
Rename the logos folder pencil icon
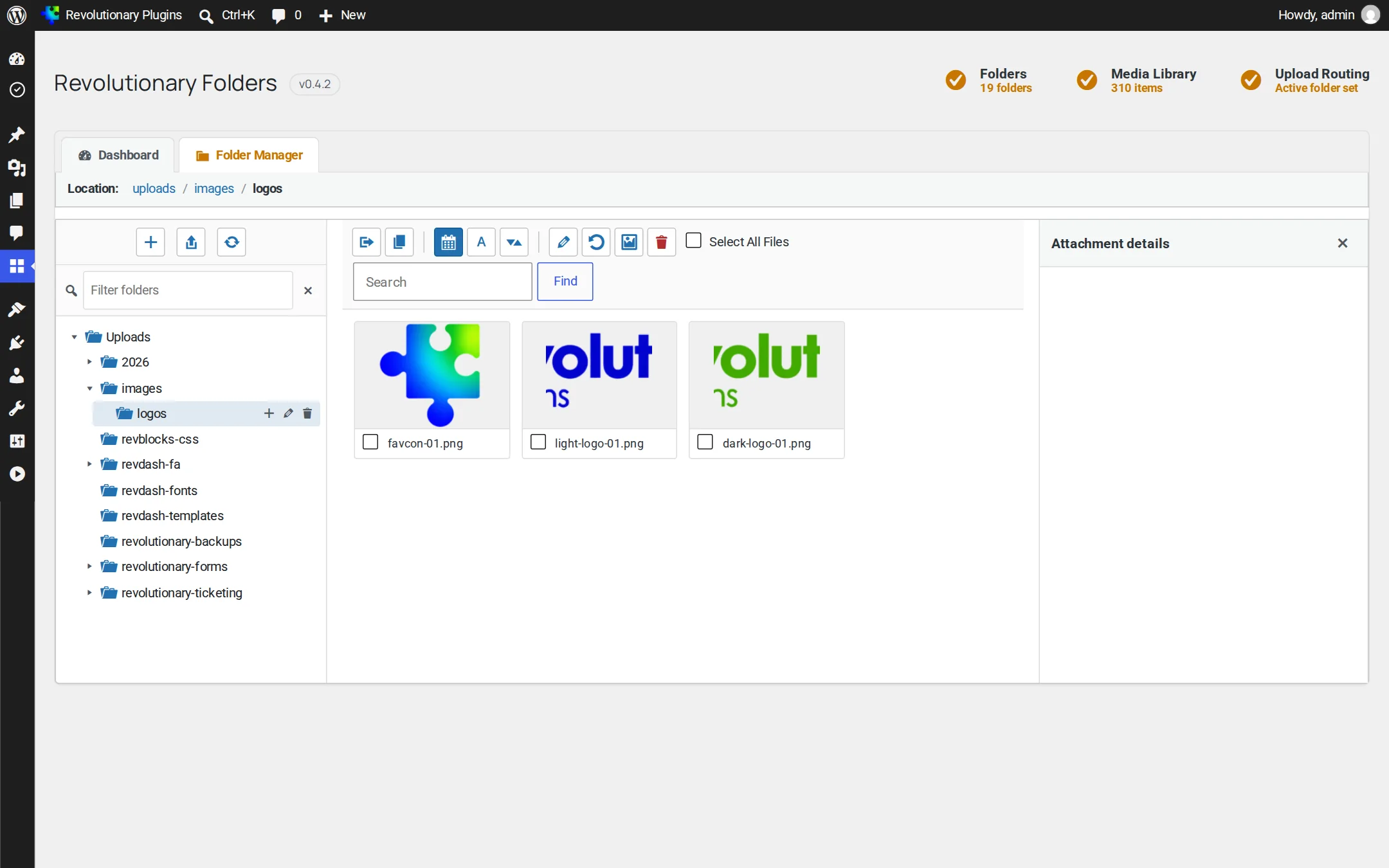pyautogui.click(x=288, y=413)
